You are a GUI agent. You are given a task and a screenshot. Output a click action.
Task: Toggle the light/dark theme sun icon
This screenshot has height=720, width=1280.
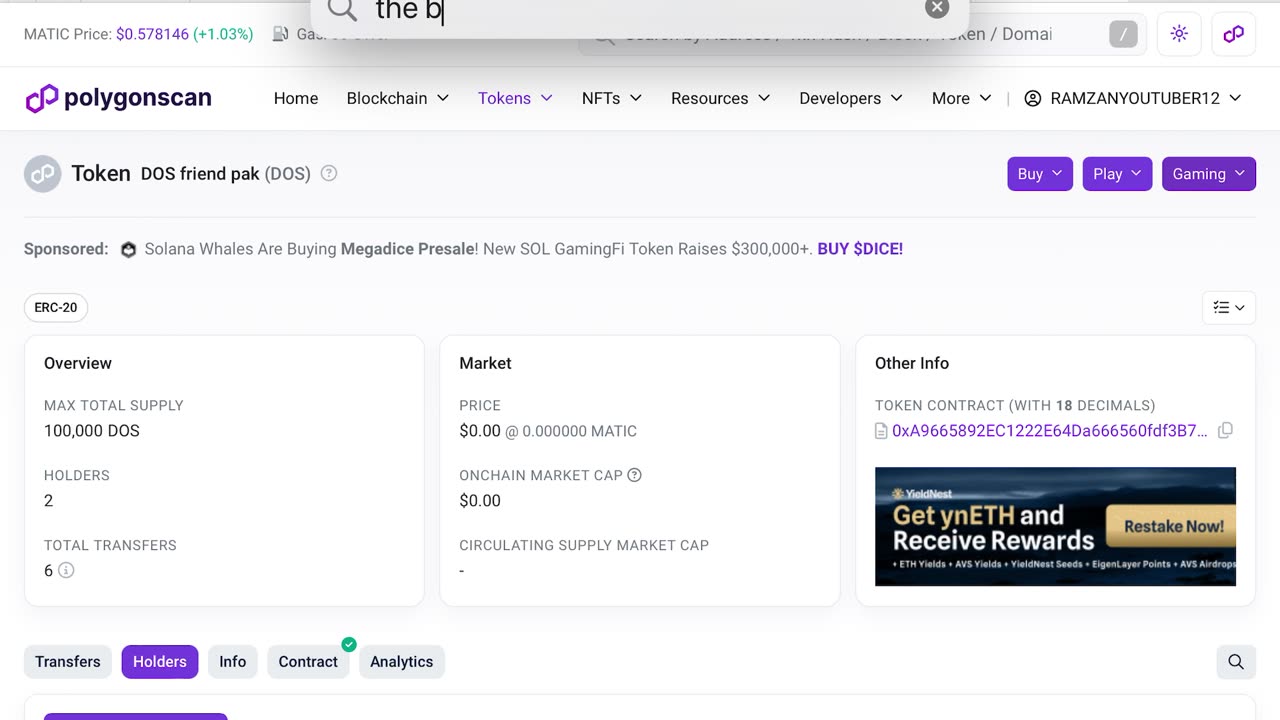point(1179,34)
